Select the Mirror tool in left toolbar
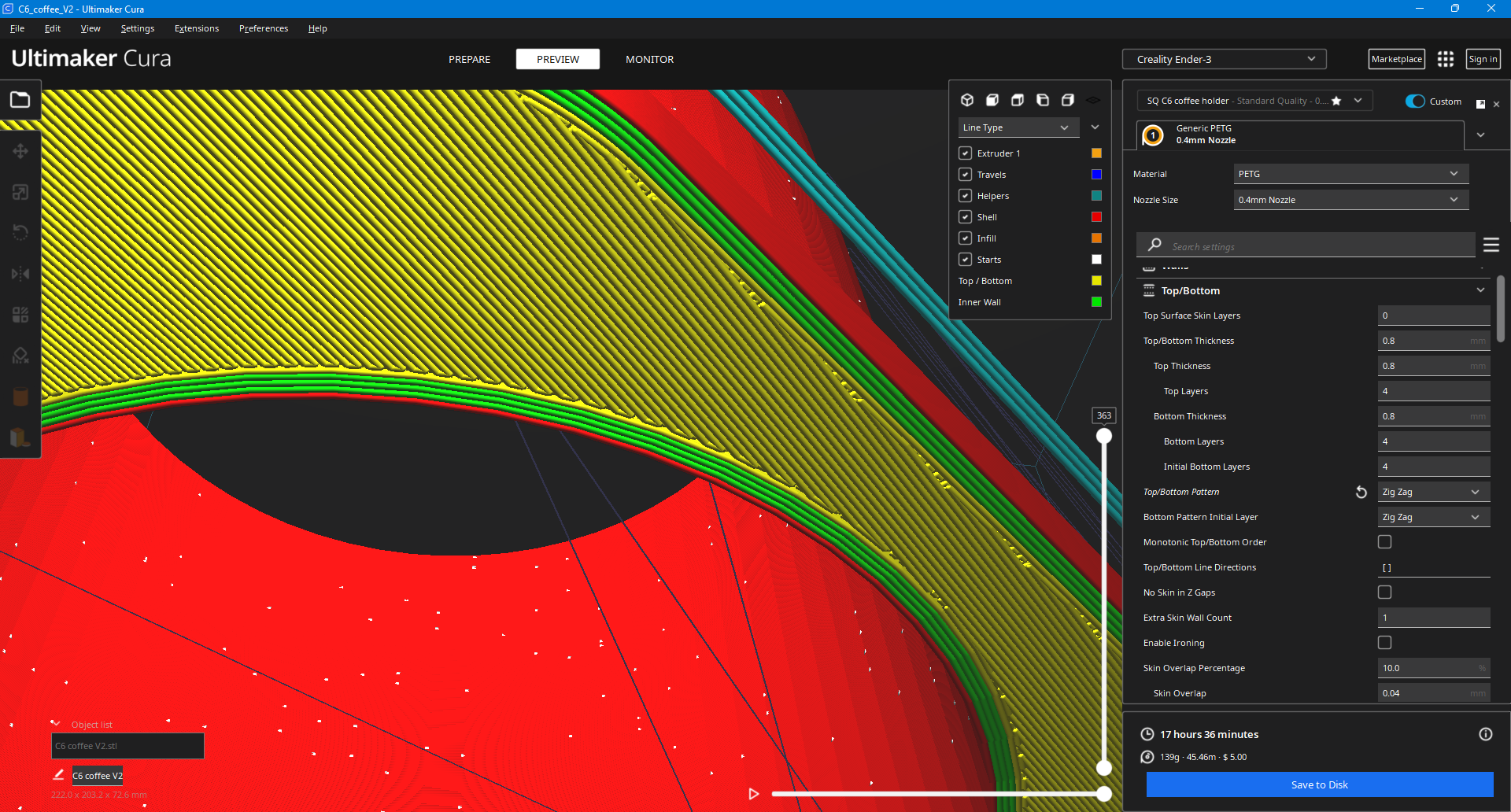Viewport: 1511px width, 812px height. [x=20, y=274]
